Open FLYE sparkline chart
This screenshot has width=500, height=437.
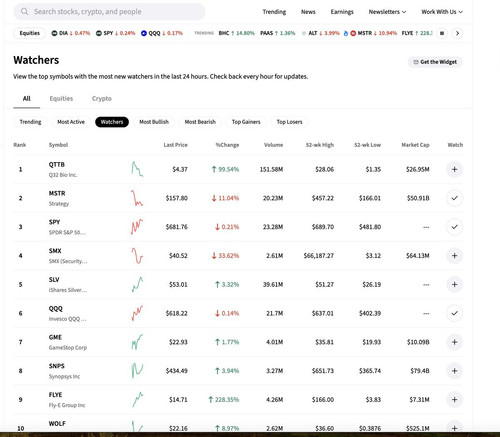point(137,399)
